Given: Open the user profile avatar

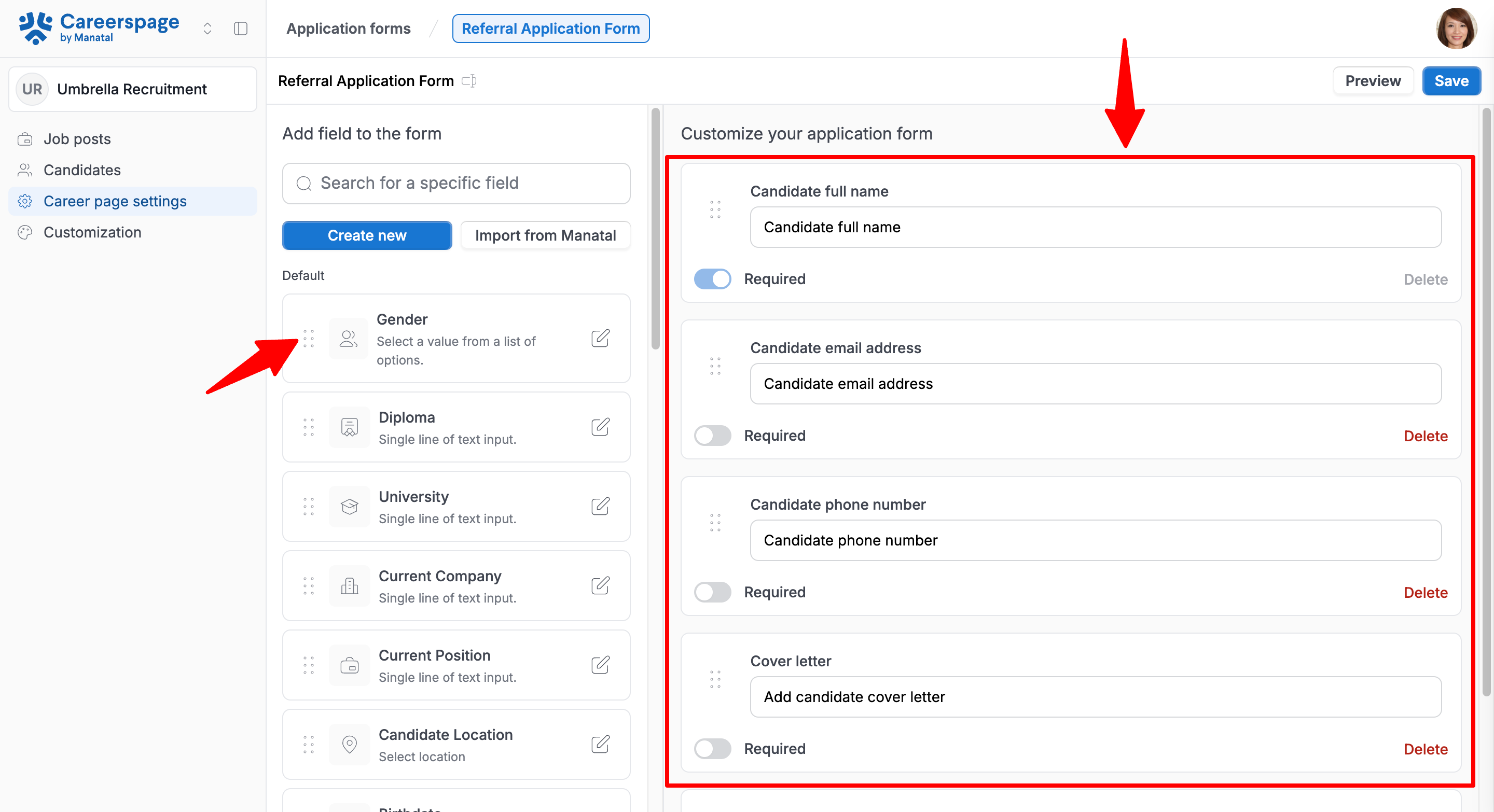Looking at the screenshot, I should point(1456,29).
